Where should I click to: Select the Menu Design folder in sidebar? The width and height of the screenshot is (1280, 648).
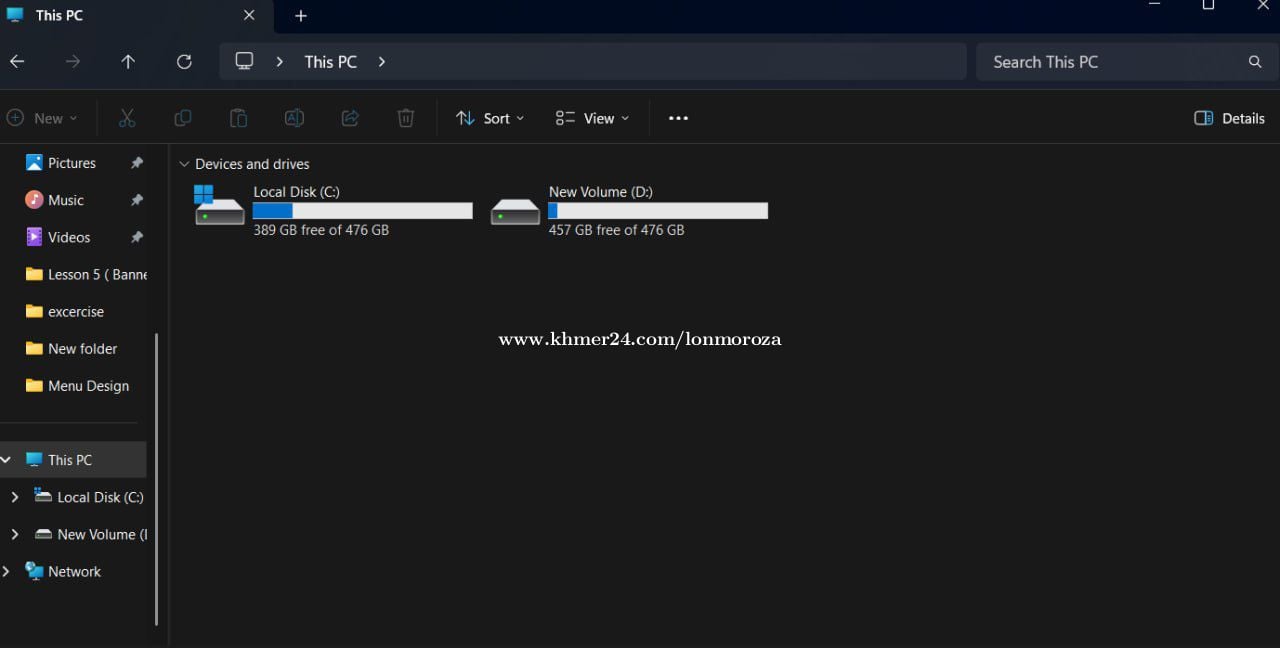click(88, 386)
